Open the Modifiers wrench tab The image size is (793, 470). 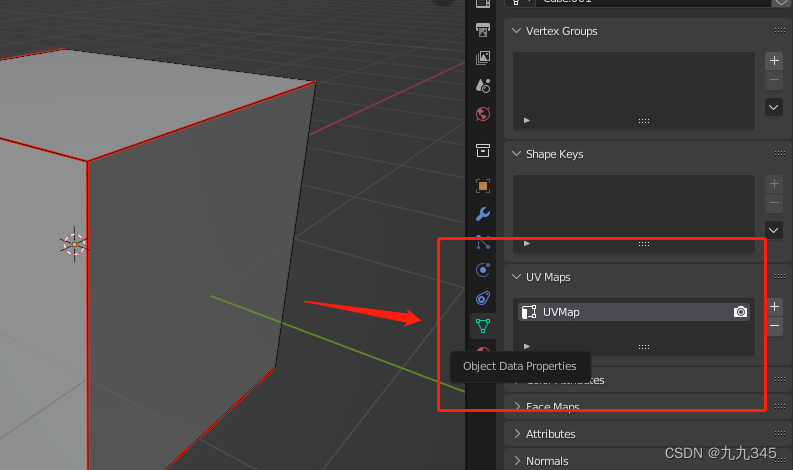(483, 214)
